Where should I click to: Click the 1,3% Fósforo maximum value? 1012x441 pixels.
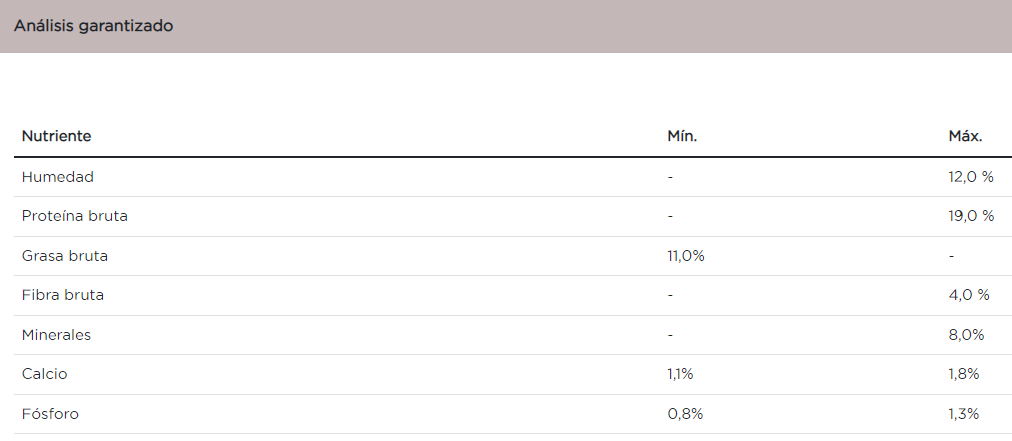pos(963,414)
